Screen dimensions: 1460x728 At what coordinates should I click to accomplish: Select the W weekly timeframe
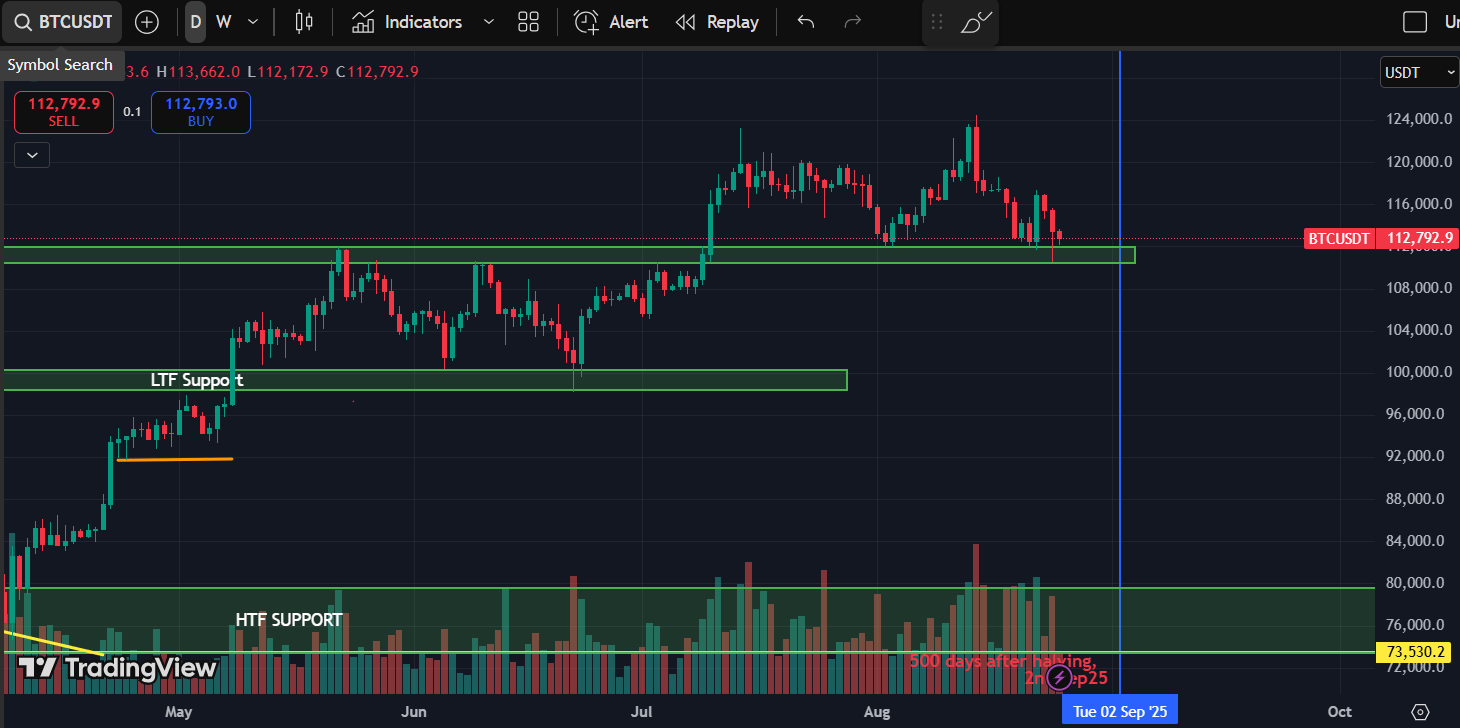pos(223,22)
